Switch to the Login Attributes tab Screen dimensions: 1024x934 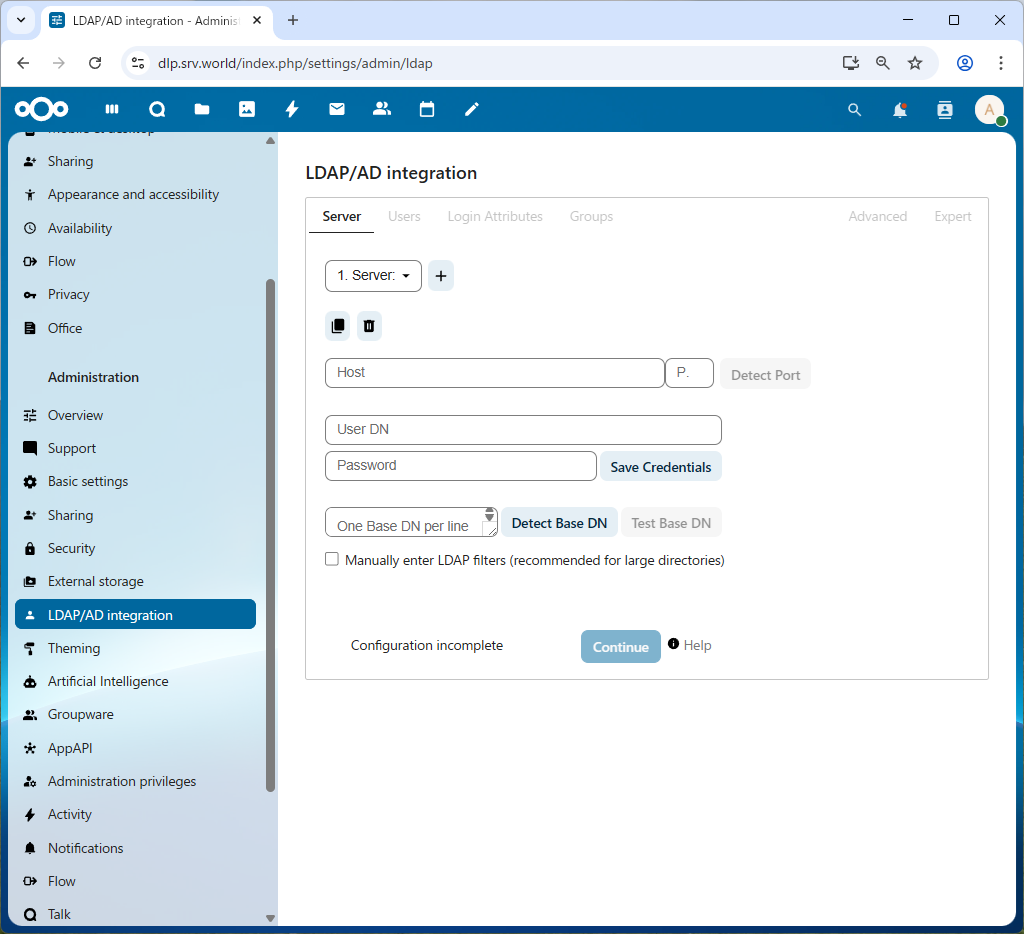point(495,217)
